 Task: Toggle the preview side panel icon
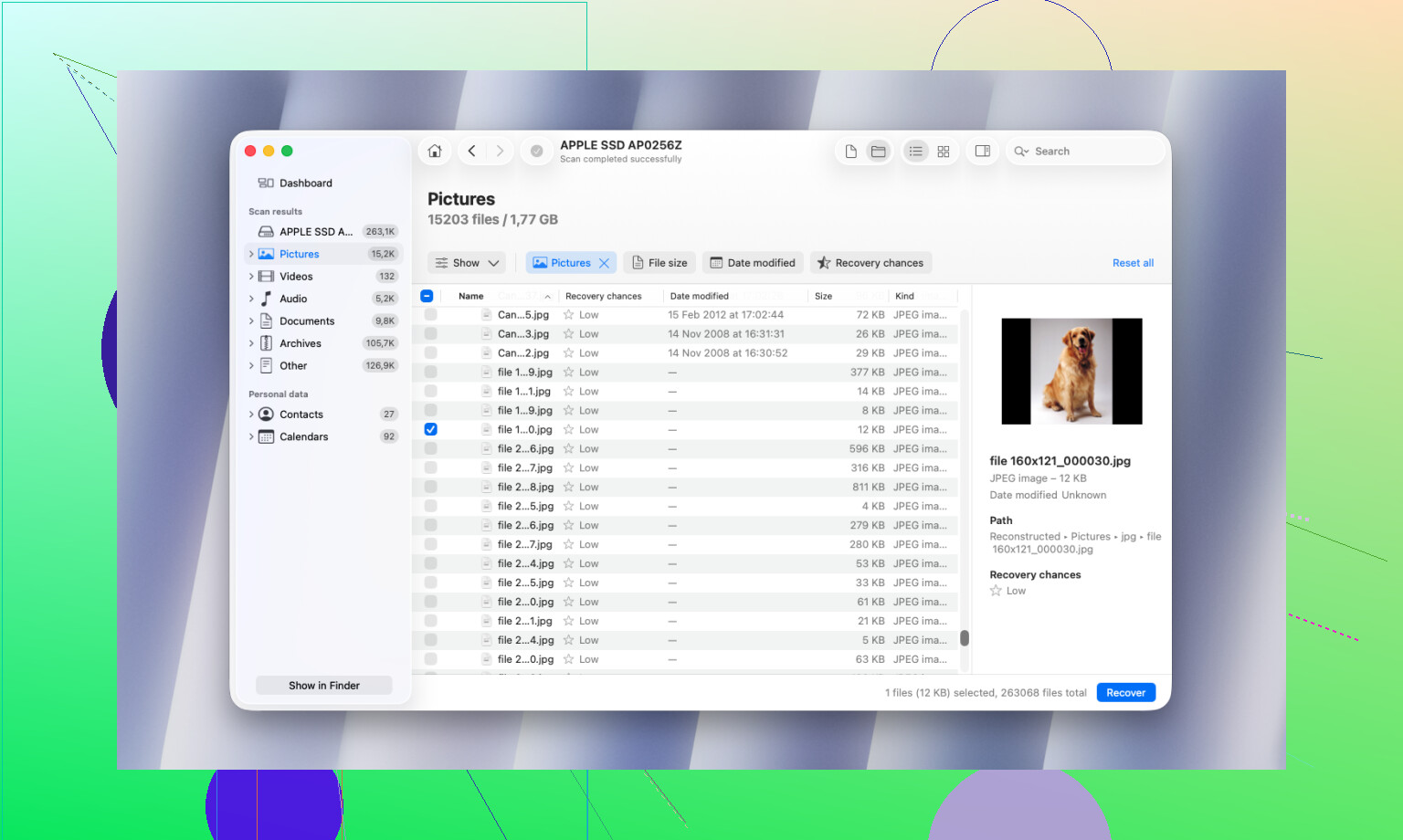[x=983, y=152]
